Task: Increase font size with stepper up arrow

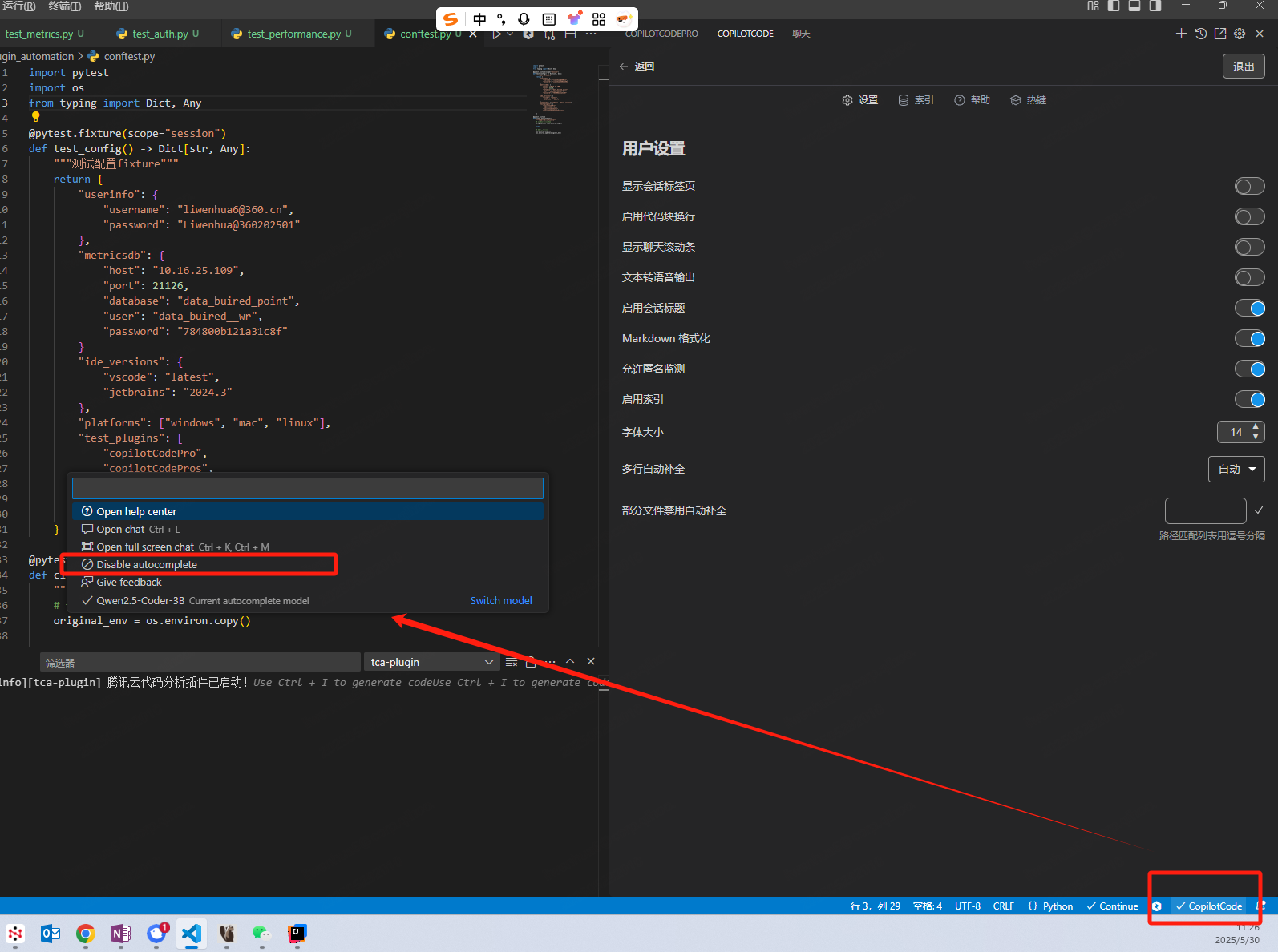Action: coord(1256,427)
